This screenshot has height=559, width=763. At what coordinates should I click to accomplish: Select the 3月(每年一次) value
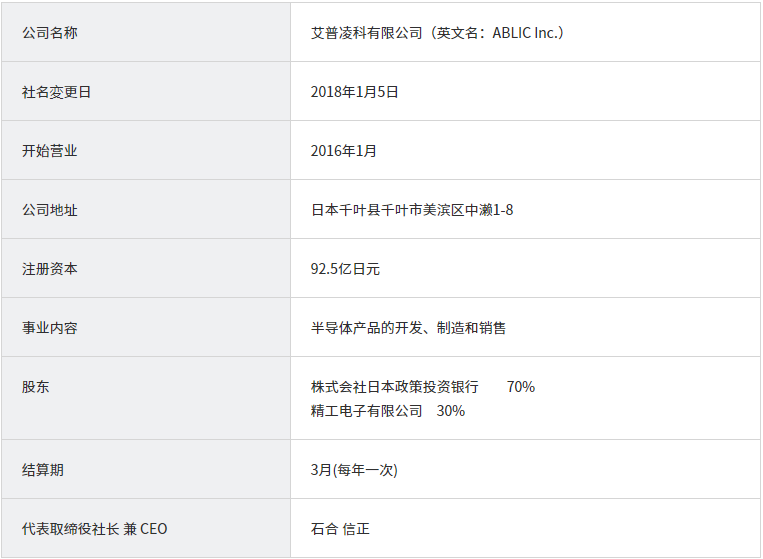click(354, 470)
